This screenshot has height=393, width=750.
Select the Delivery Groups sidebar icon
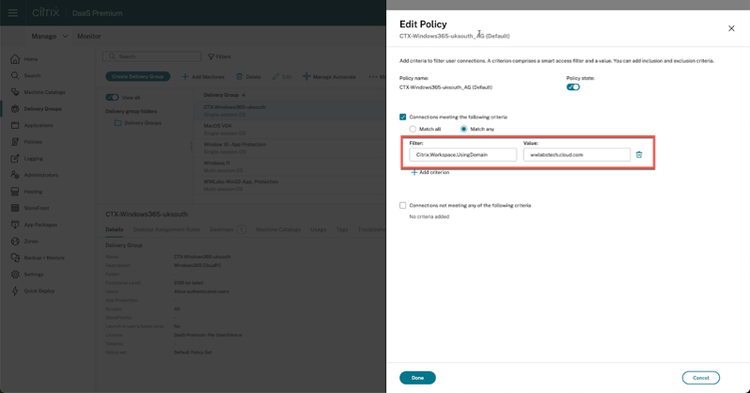click(15, 109)
